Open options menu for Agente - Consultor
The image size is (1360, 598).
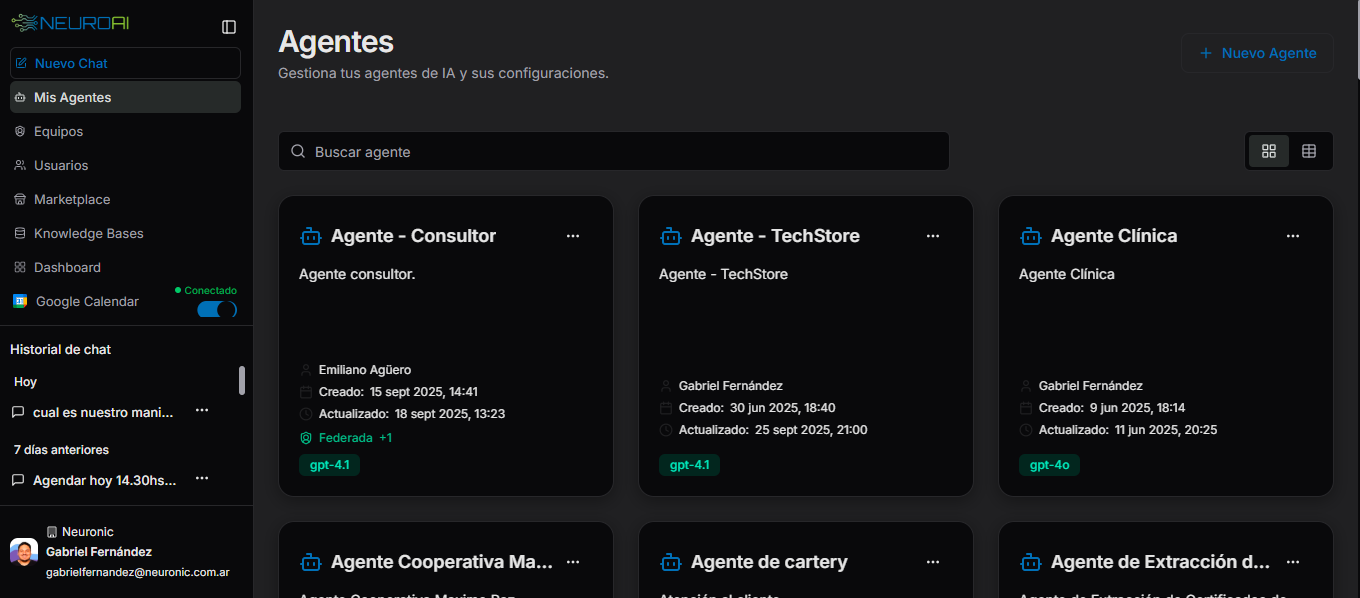(x=573, y=236)
